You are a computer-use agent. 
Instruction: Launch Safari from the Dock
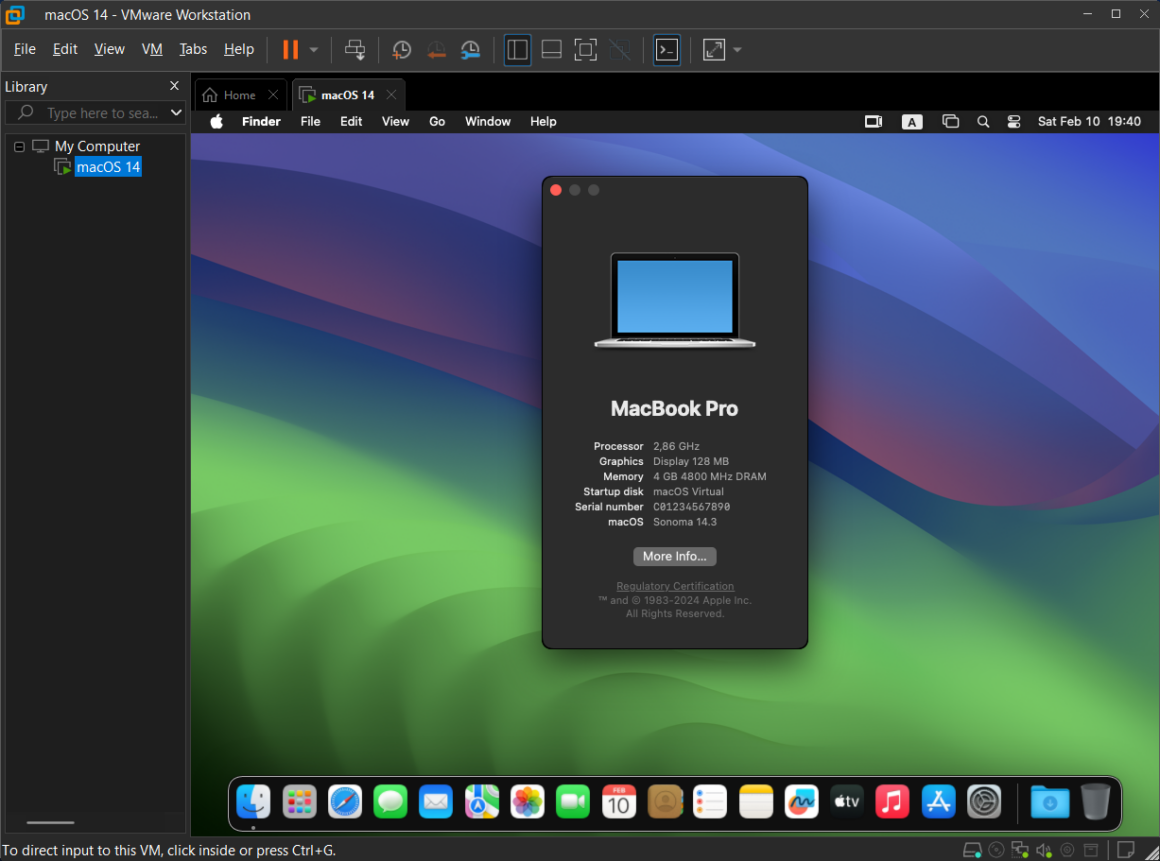(x=345, y=802)
